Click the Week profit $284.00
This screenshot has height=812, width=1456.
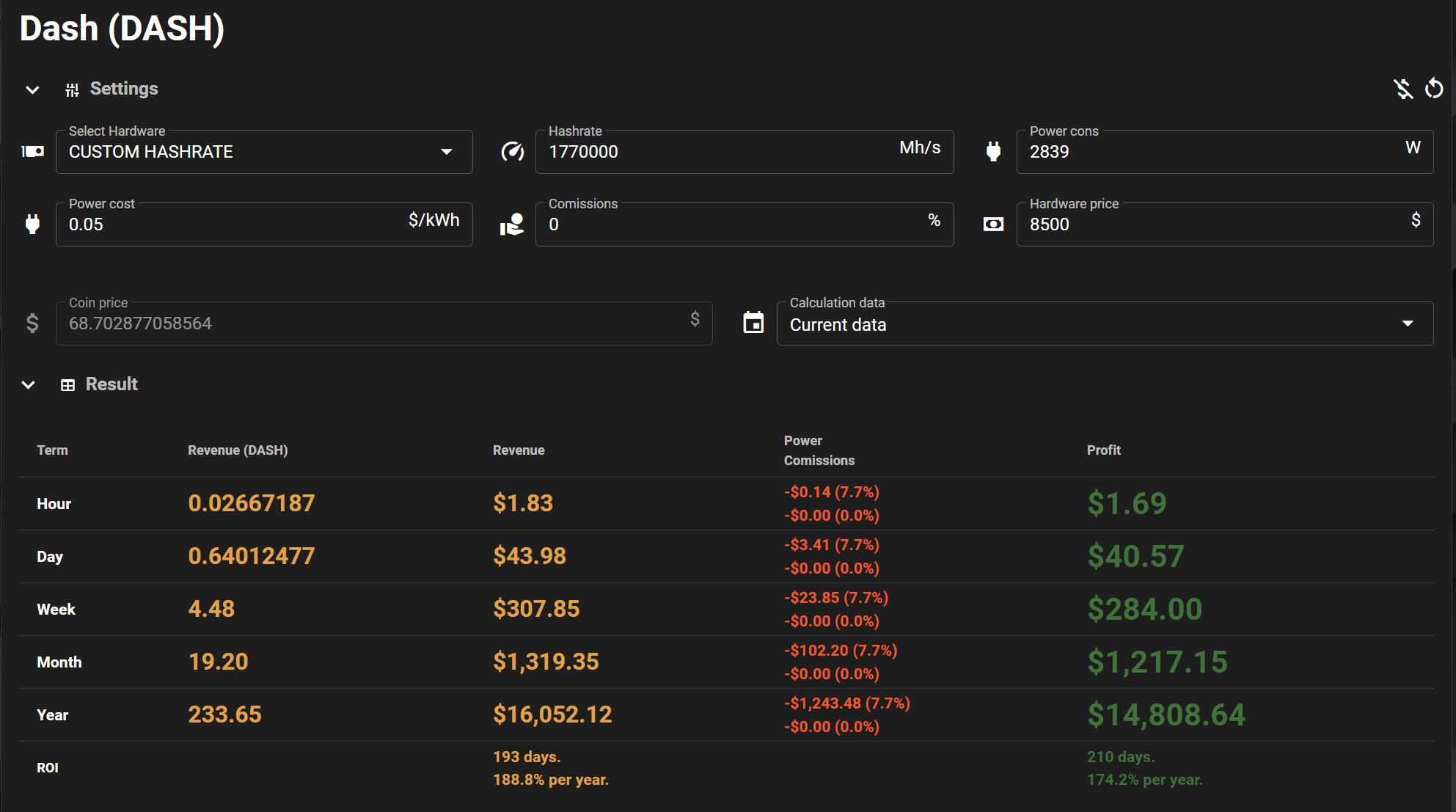point(1145,609)
